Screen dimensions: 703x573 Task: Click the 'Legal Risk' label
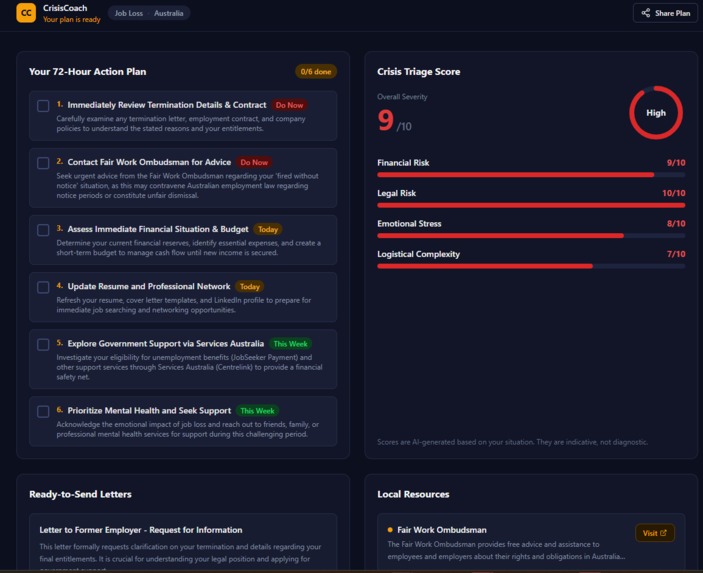(397, 193)
